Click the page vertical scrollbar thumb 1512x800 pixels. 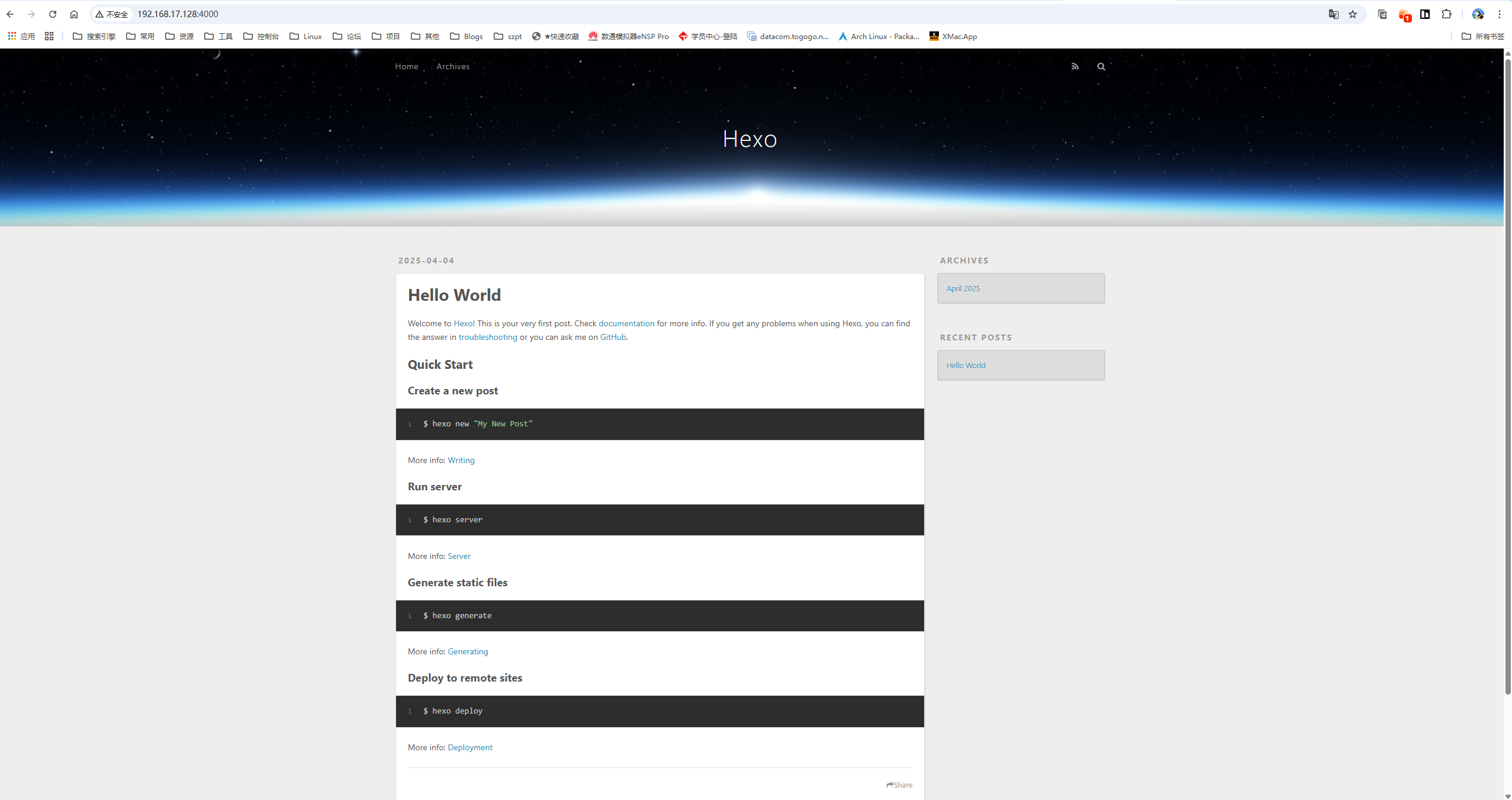pos(1507,377)
